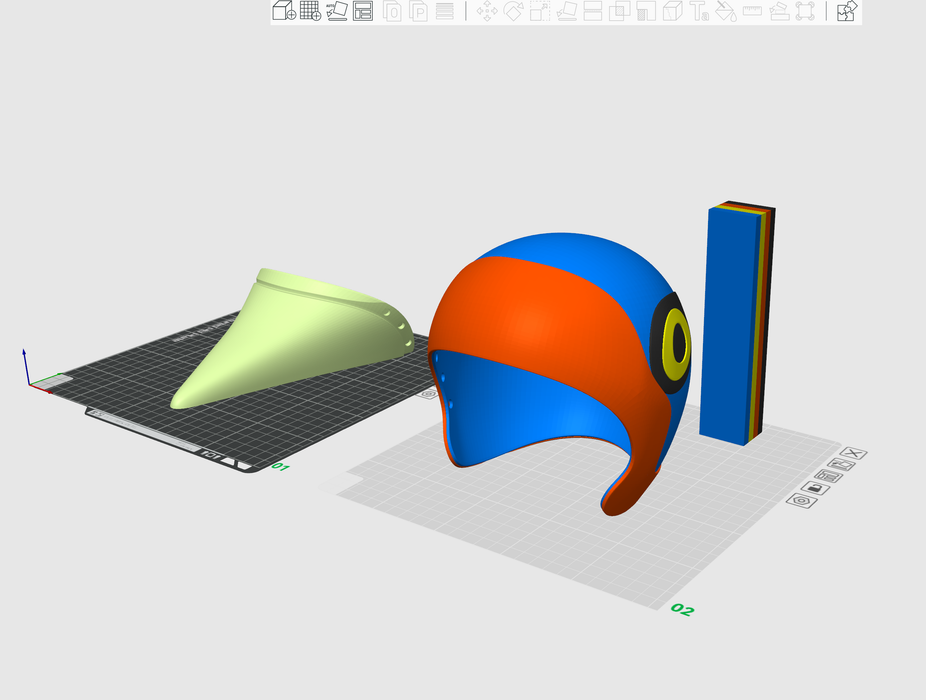Activate the Move gizmo
The height and width of the screenshot is (700, 926).
[x=487, y=11]
